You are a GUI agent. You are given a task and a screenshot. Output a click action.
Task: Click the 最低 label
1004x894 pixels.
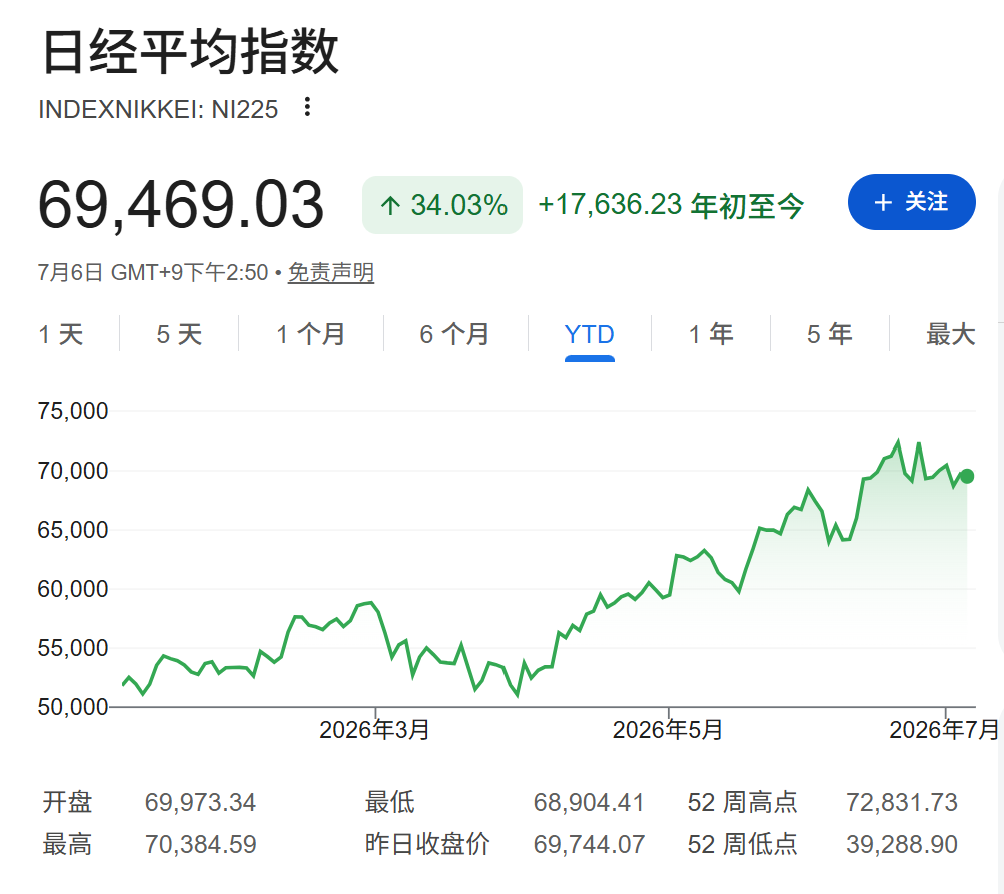point(390,802)
